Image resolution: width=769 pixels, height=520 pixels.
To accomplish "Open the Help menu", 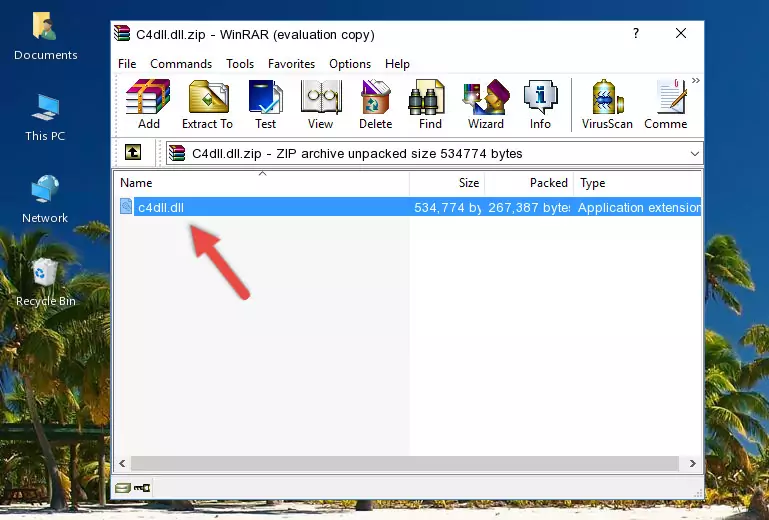I will [397, 64].
